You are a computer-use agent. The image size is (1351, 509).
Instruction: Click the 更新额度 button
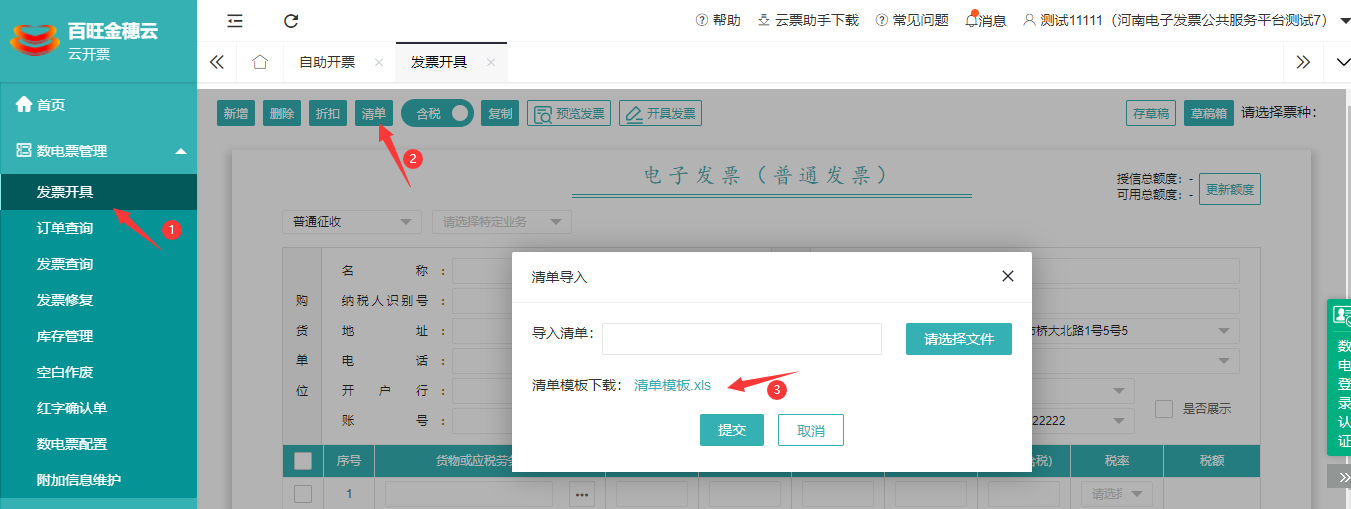coord(1230,189)
